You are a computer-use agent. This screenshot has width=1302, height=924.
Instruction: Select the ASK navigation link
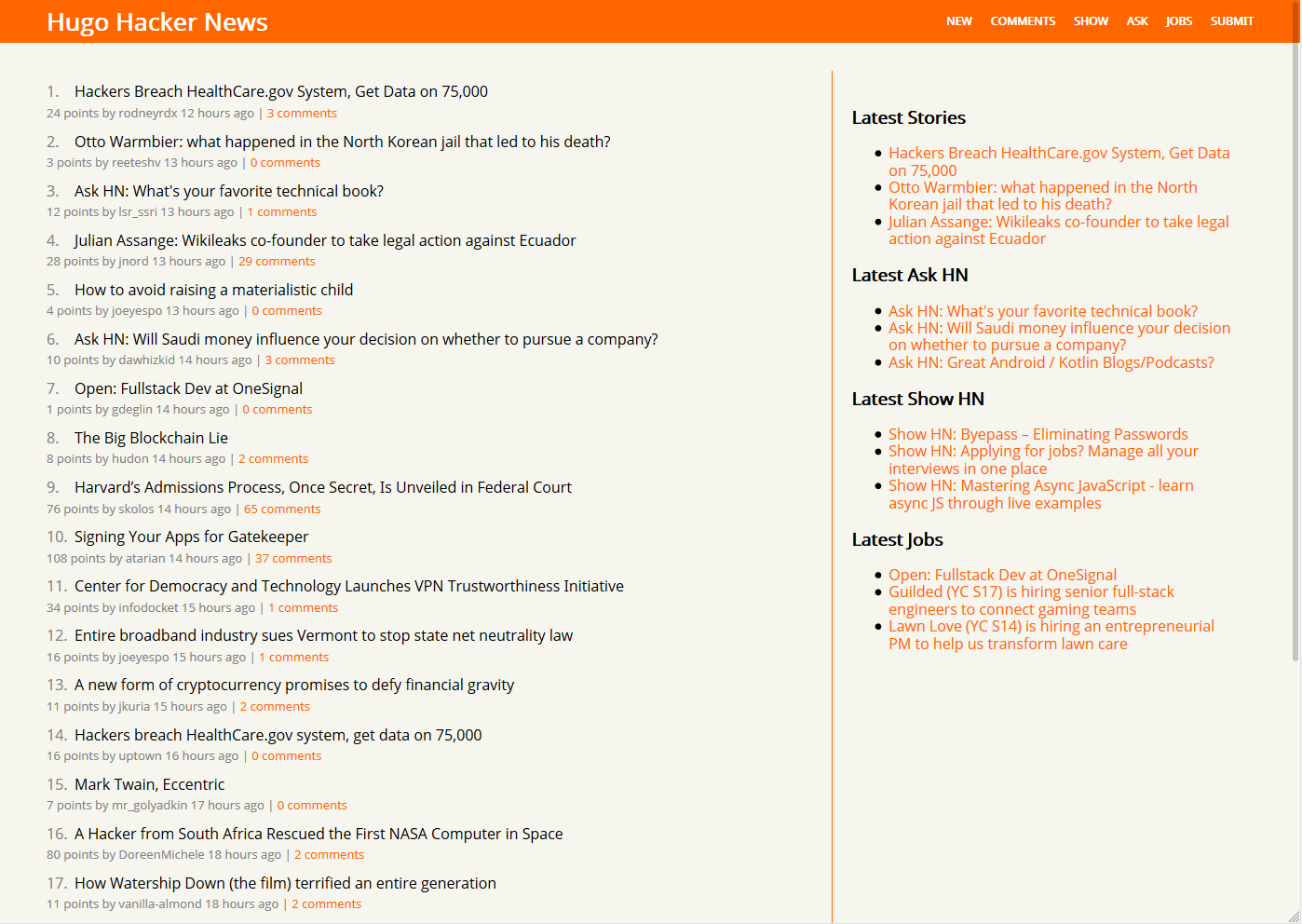coord(1136,21)
